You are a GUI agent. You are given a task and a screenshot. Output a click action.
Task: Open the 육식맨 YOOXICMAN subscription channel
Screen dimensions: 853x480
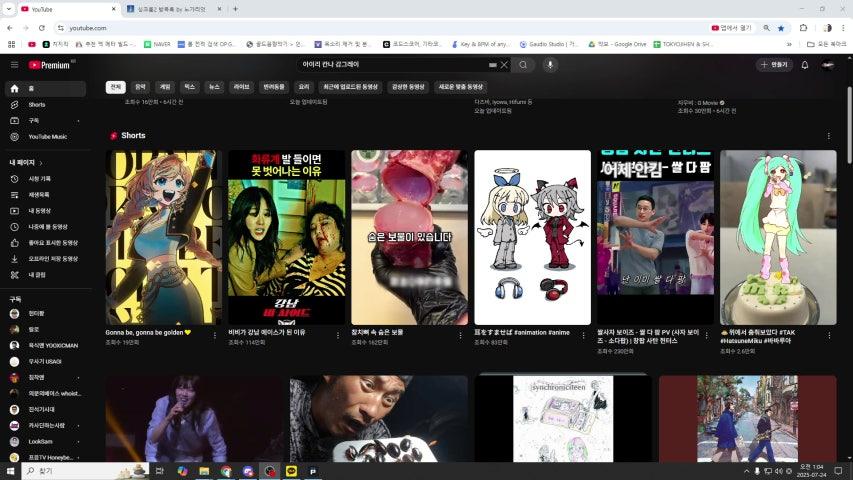(x=46, y=345)
